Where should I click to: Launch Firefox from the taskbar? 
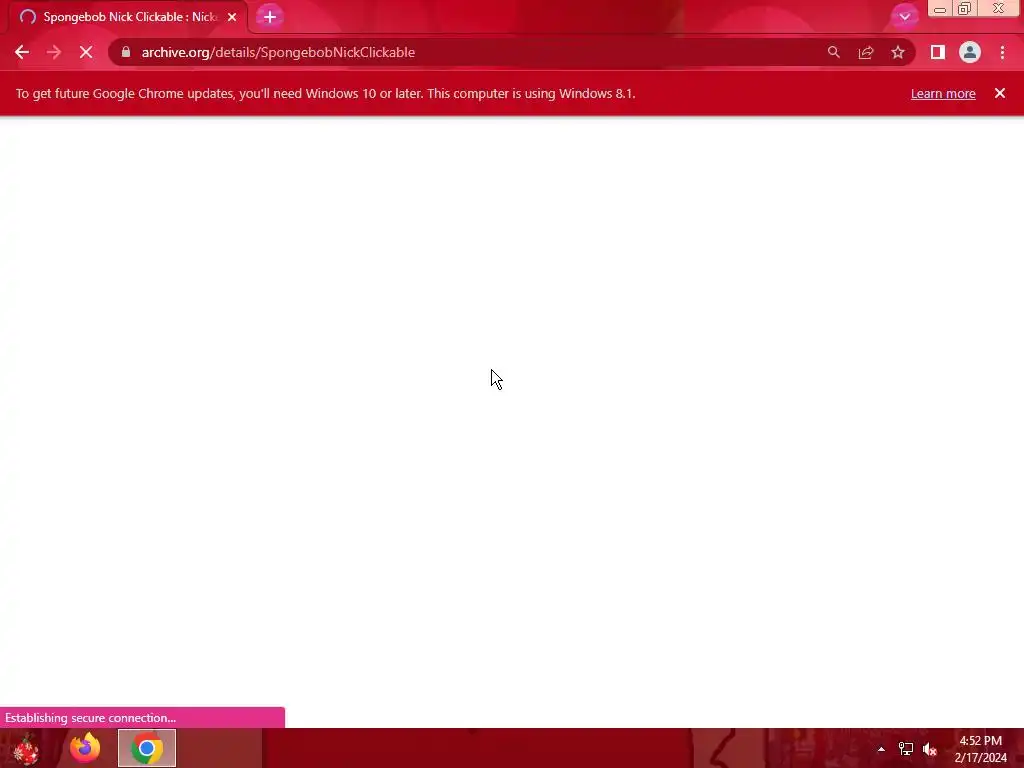(x=85, y=748)
